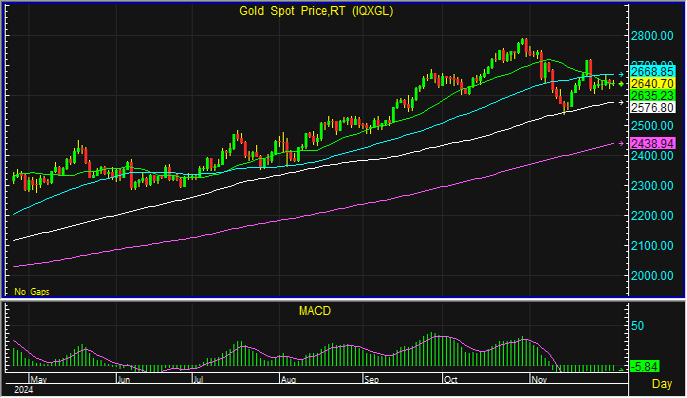The height and width of the screenshot is (398, 687).
Task: Select the Jul marker on time axis
Action: (x=198, y=380)
